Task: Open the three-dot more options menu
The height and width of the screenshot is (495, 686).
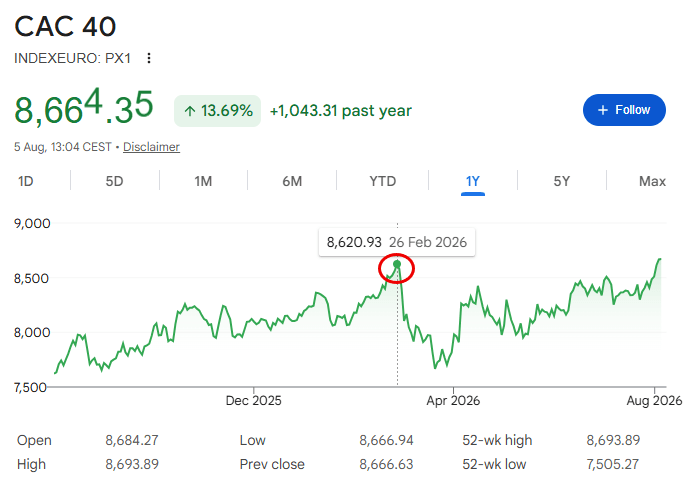Action: click(149, 58)
